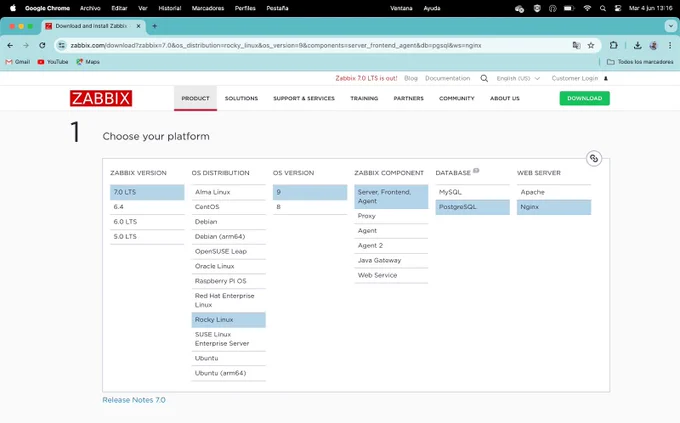
Task: Open the Blog link
Action: (411, 79)
